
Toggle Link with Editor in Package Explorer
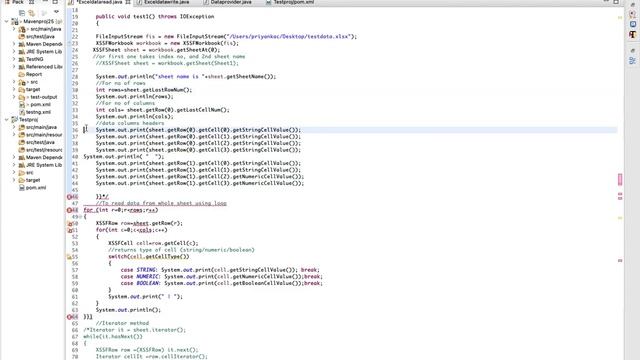[x=31, y=13]
